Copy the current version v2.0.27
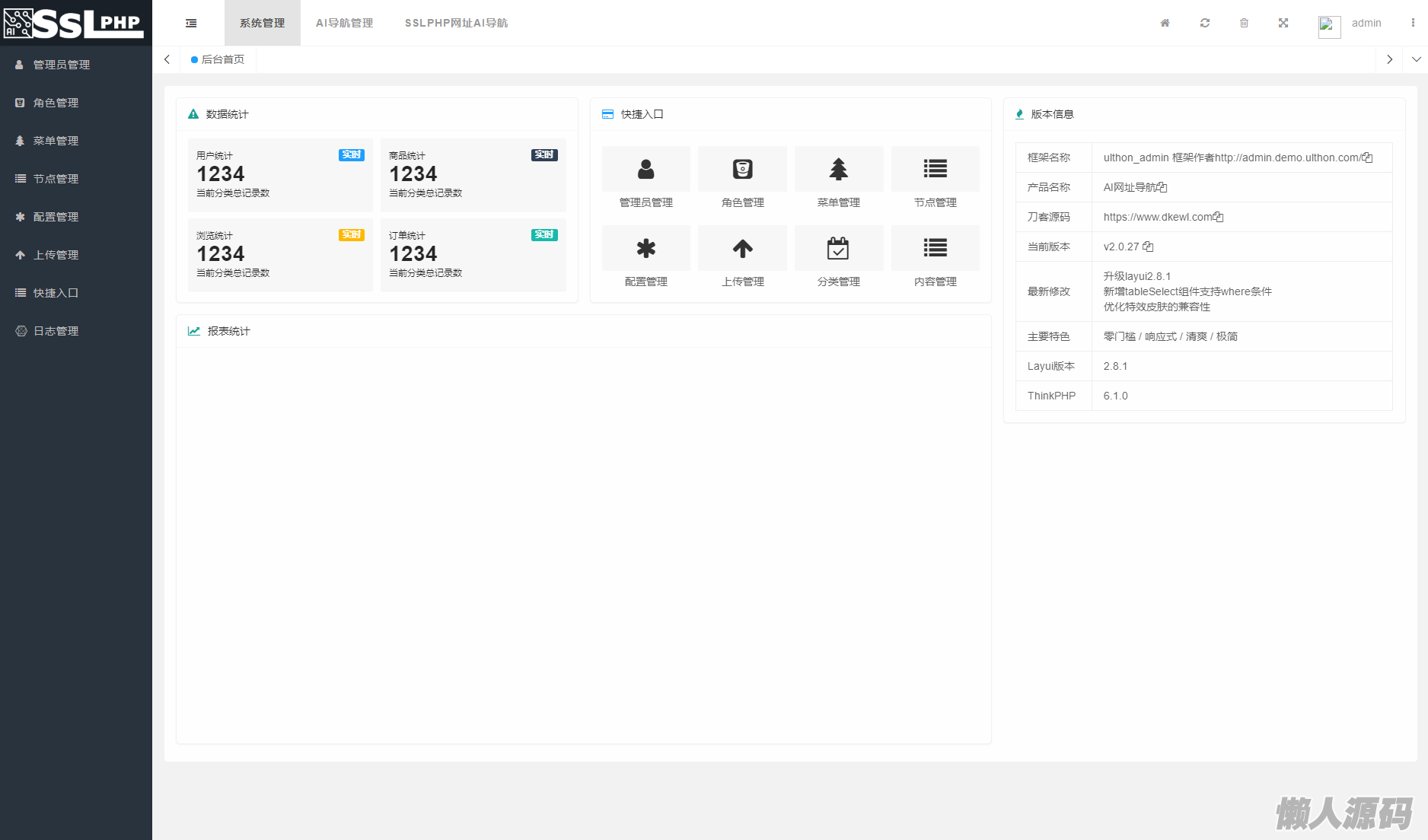The image size is (1428, 840). click(1148, 247)
